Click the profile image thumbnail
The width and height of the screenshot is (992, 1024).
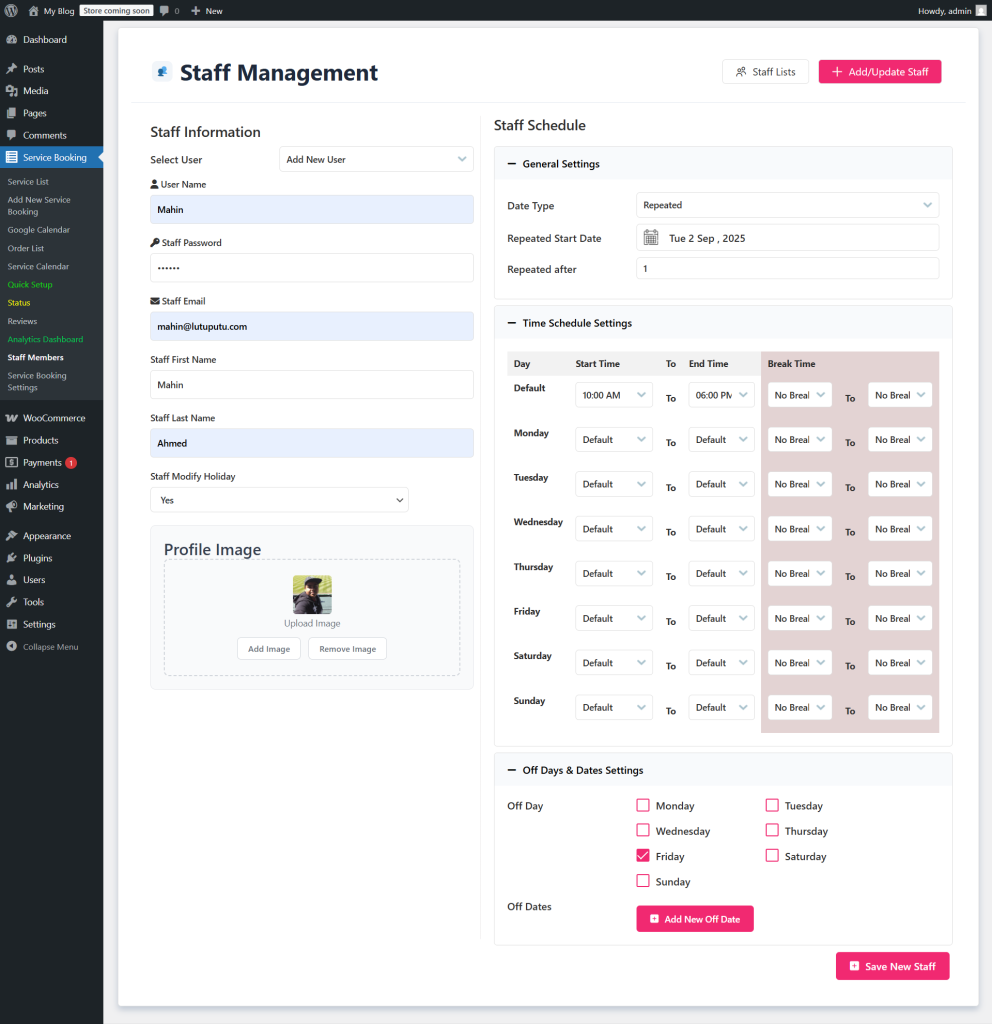[312, 594]
